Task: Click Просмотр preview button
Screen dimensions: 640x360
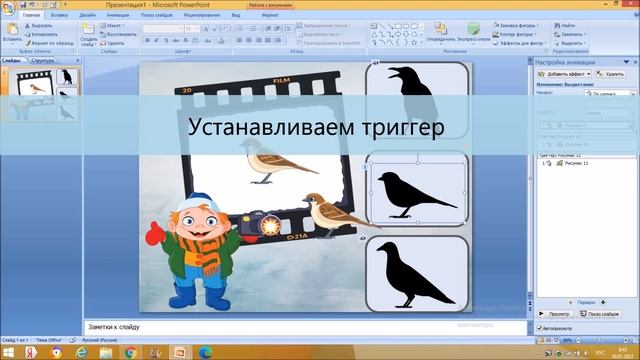Action: coord(555,314)
